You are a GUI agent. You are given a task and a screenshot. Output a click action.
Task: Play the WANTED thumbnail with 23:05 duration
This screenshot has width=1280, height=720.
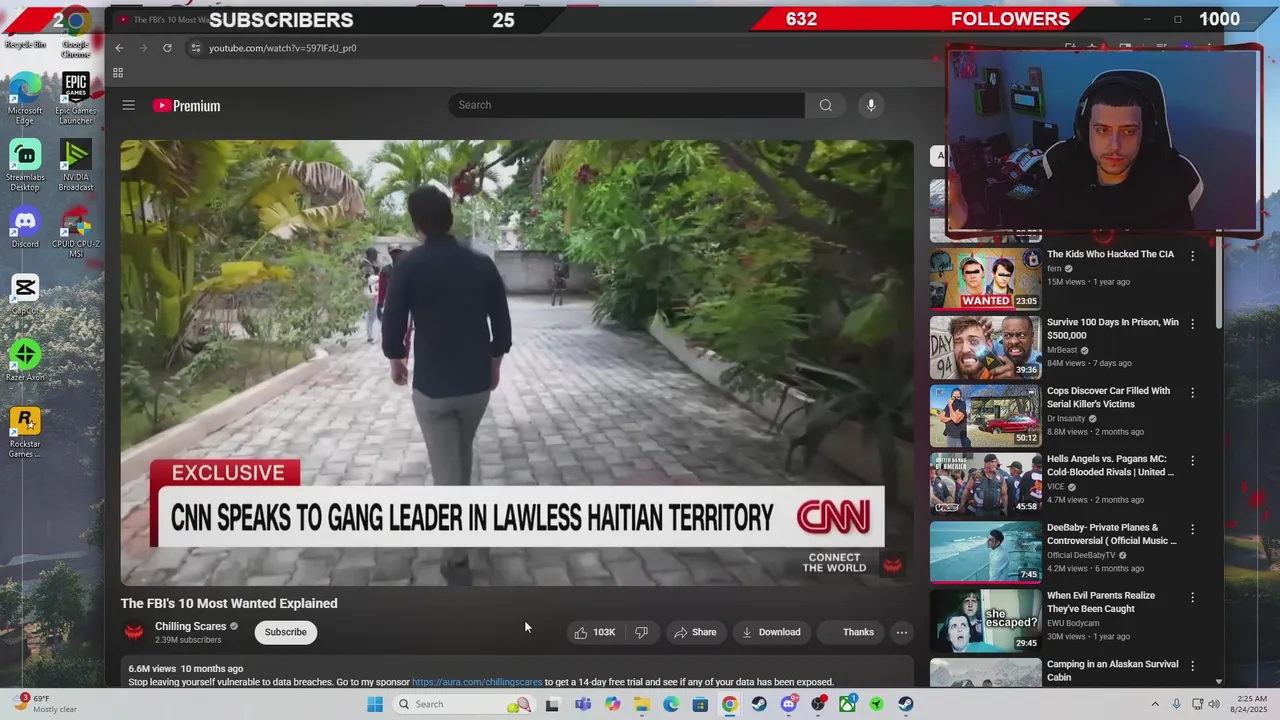tap(985, 279)
